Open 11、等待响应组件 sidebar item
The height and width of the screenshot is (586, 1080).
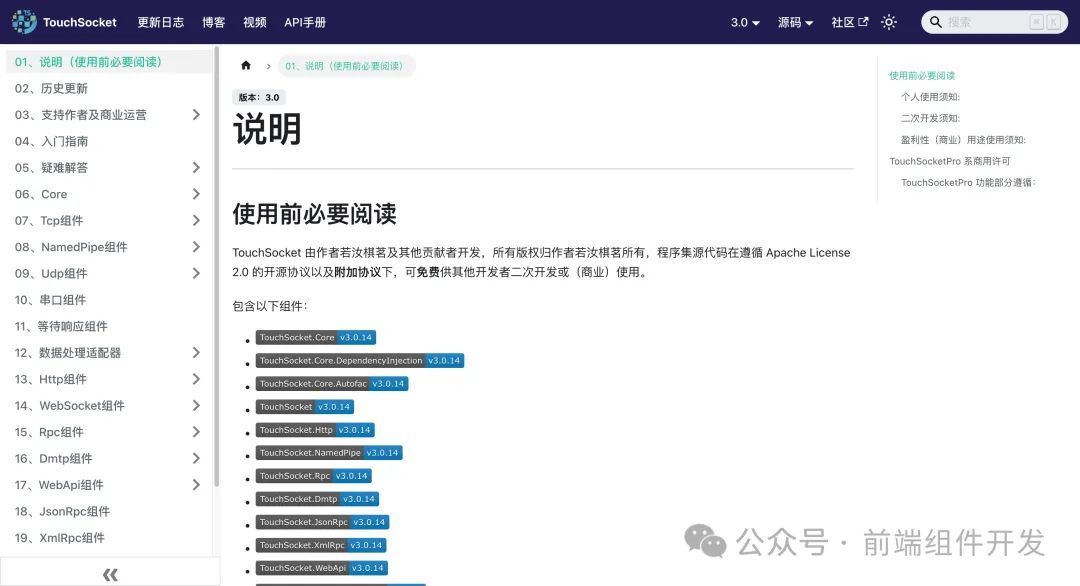109,326
